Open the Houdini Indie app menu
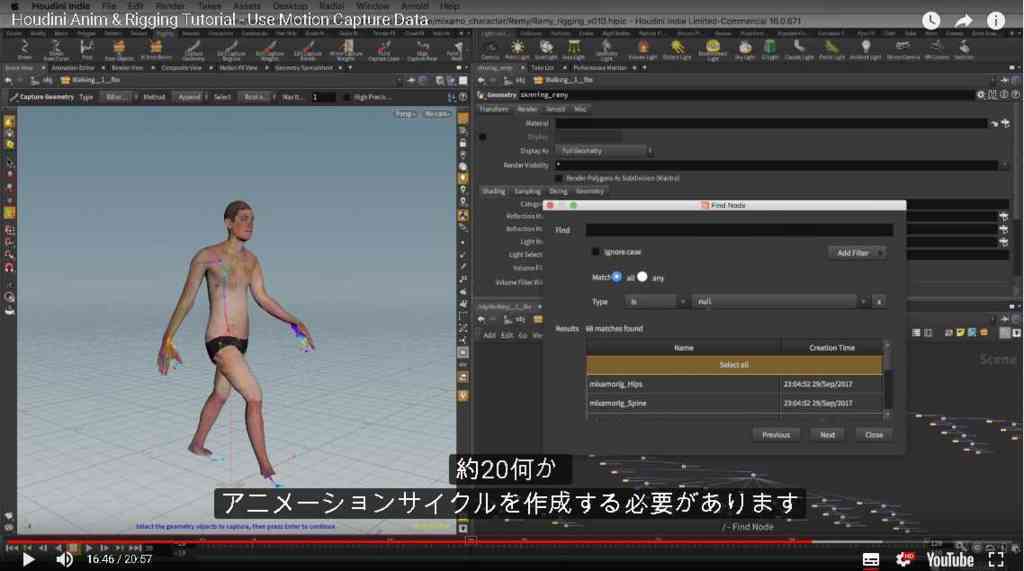Viewport: 1024px width, 571px height. coord(62,6)
